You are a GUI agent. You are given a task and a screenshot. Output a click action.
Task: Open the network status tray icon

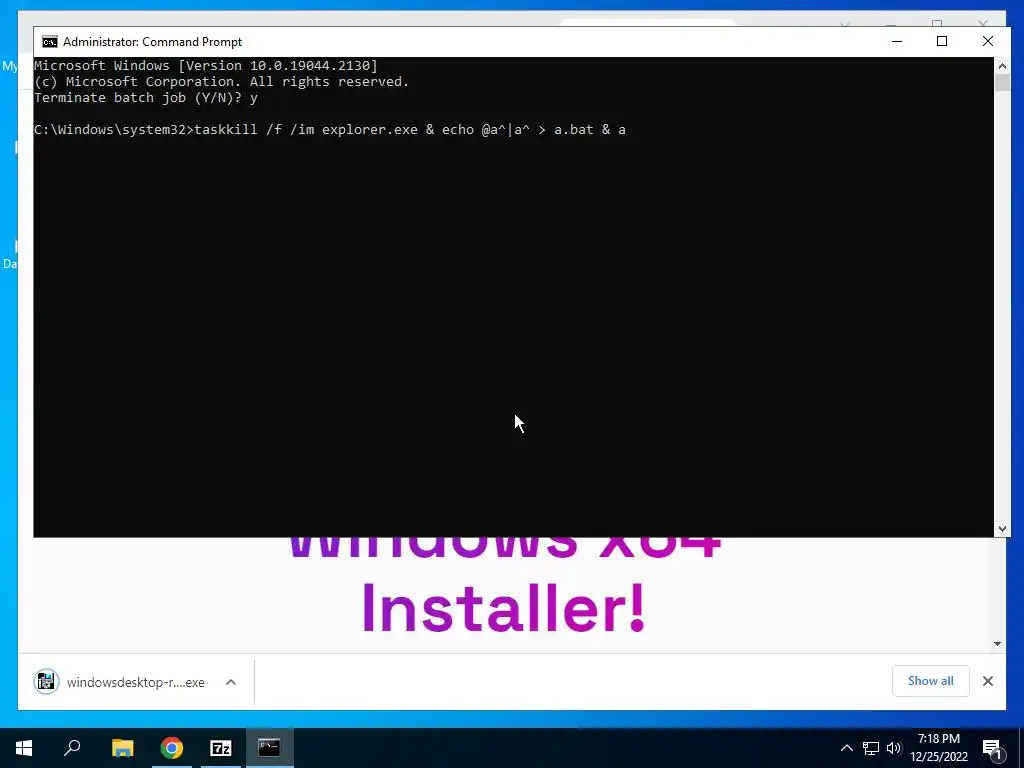(x=871, y=748)
